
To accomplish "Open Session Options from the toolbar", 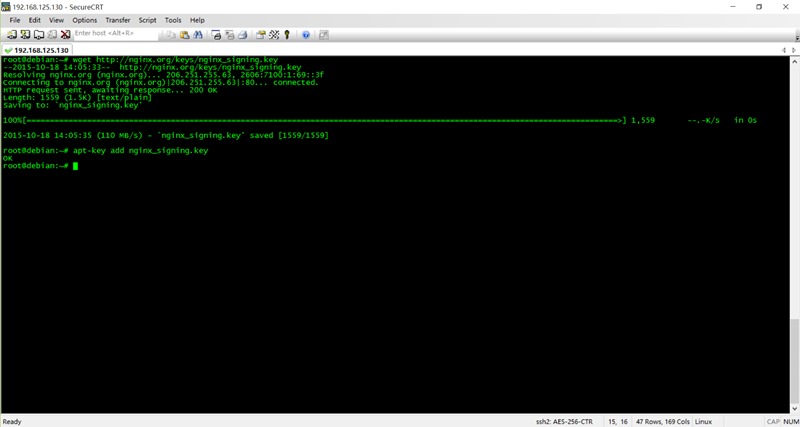I will 261,35.
